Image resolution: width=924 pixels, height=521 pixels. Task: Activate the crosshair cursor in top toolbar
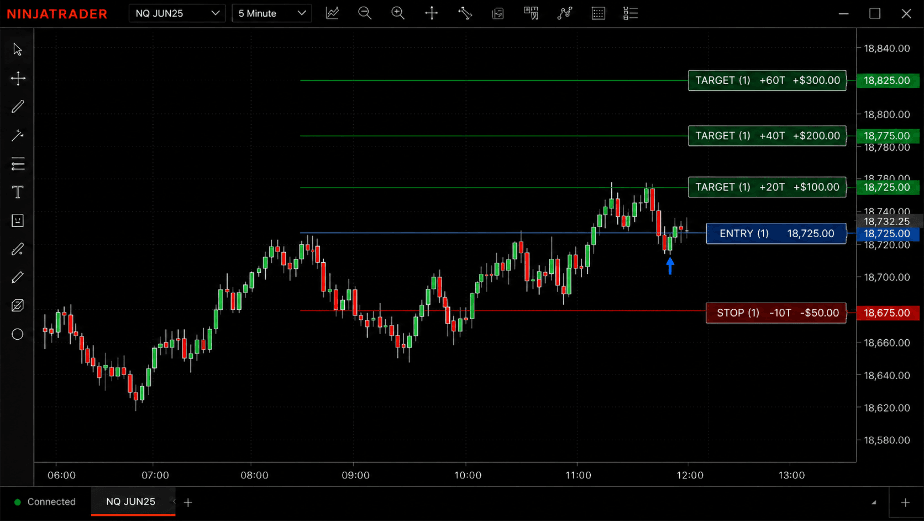pos(431,13)
